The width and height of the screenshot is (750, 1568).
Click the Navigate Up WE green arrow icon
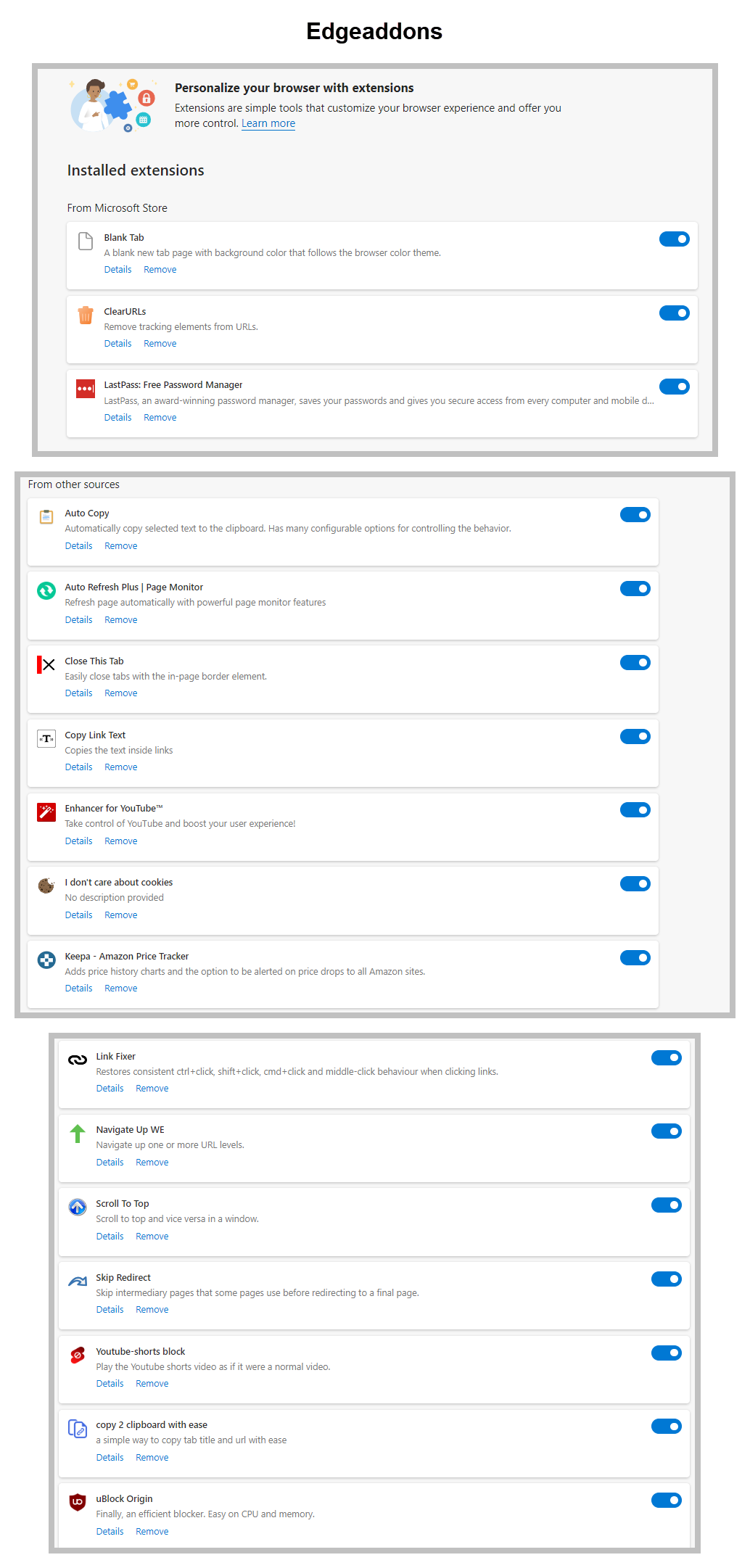tap(78, 1133)
